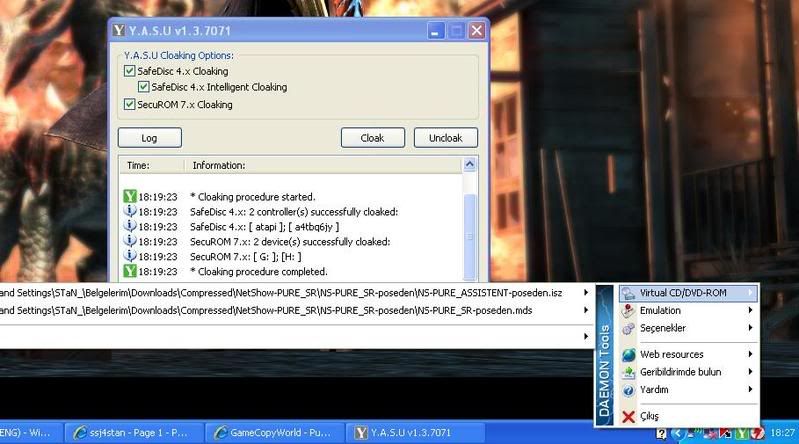
Task: Click the round blue arrow that shows hidden tray icons
Action: pyautogui.click(x=678, y=434)
